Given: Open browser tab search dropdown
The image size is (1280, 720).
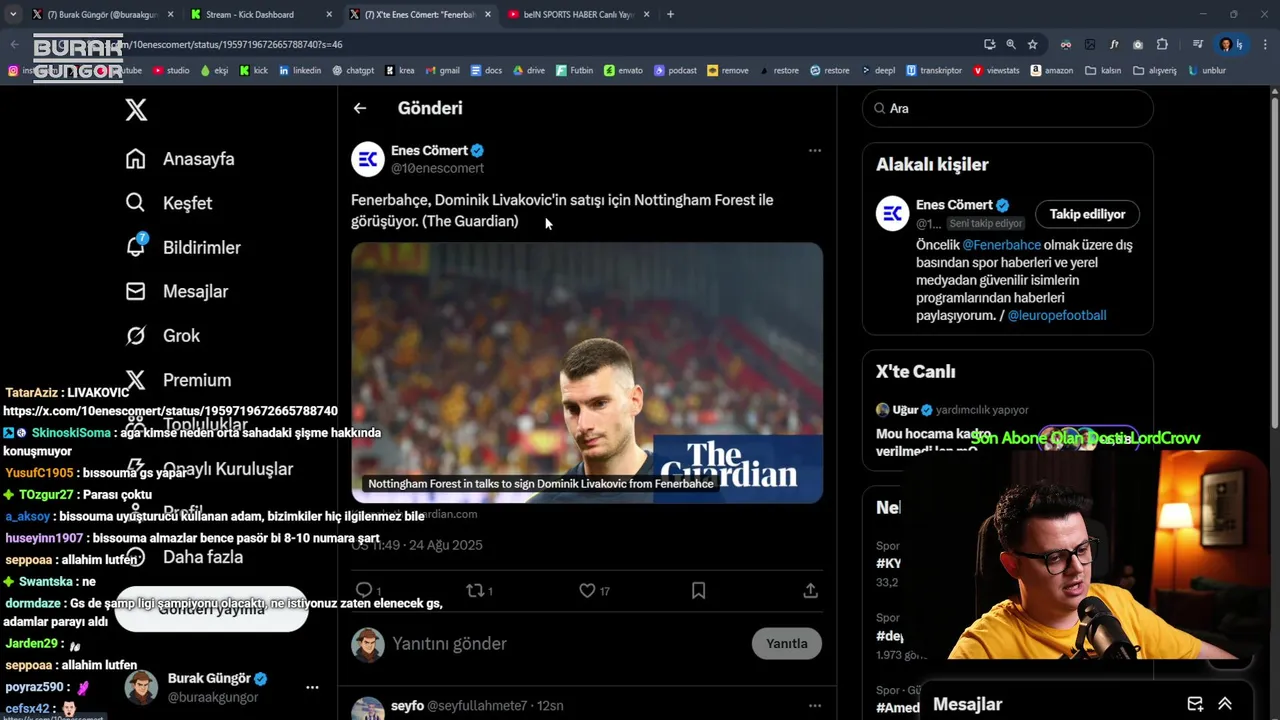Looking at the screenshot, I should coord(13,14).
